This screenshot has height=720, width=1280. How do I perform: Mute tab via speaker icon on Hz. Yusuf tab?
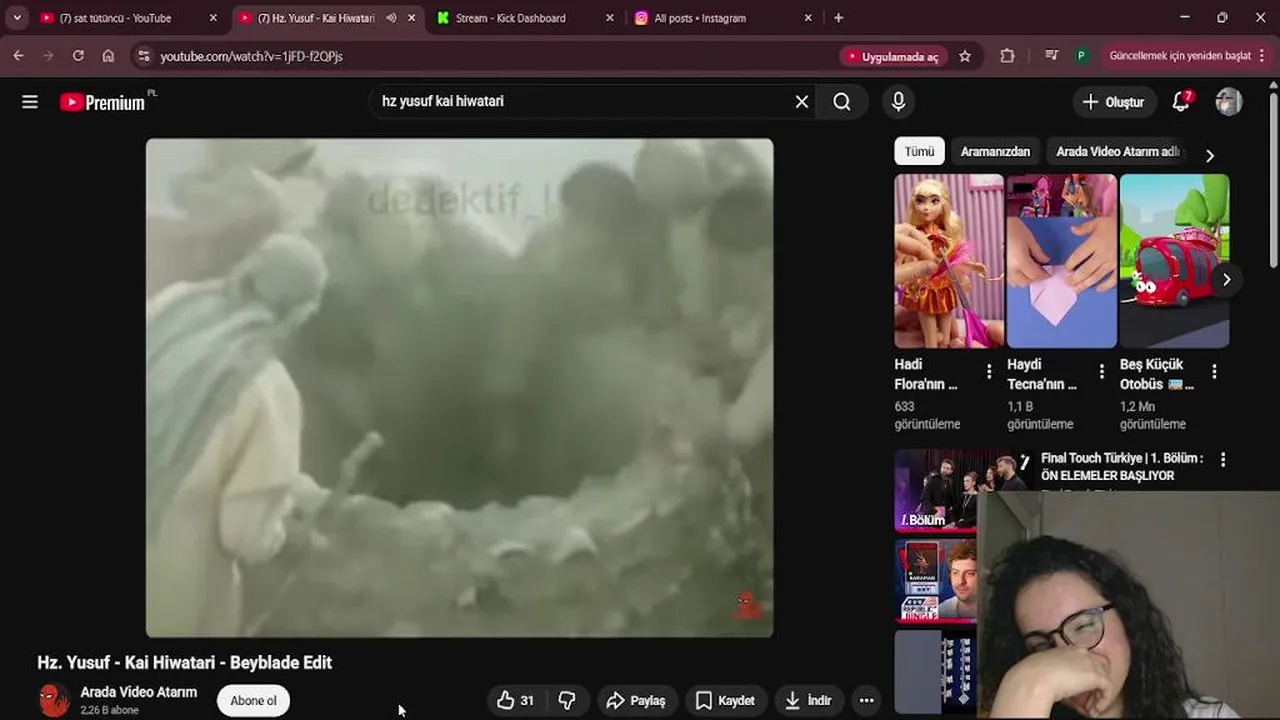point(391,18)
